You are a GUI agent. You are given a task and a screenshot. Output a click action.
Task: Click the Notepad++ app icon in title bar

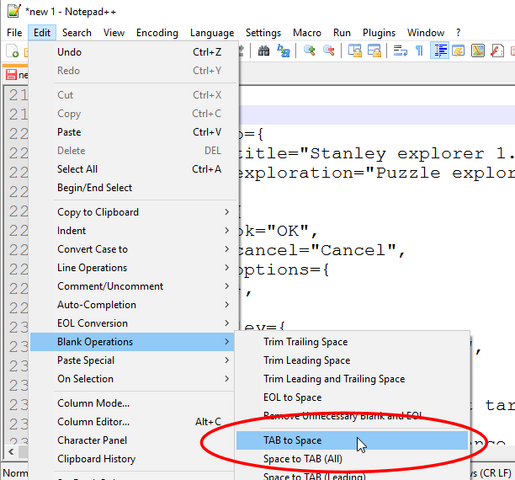[x=14, y=11]
